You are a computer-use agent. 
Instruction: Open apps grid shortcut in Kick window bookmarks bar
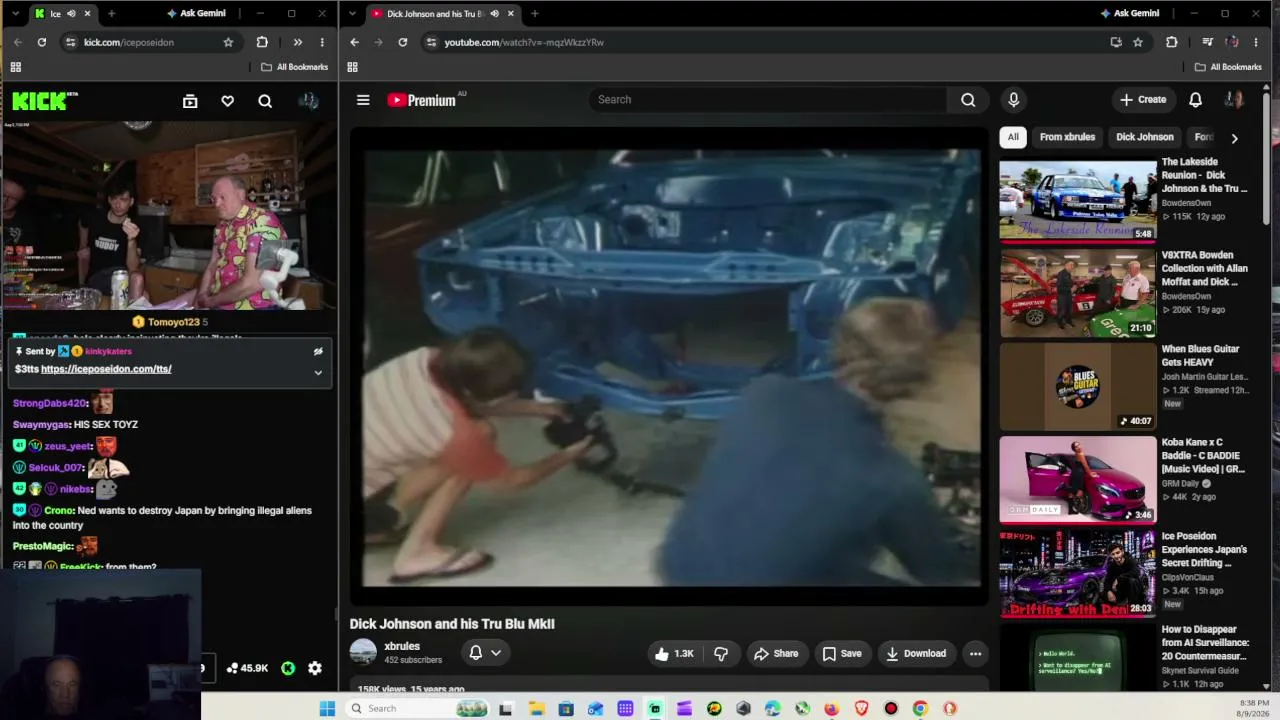pos(15,67)
